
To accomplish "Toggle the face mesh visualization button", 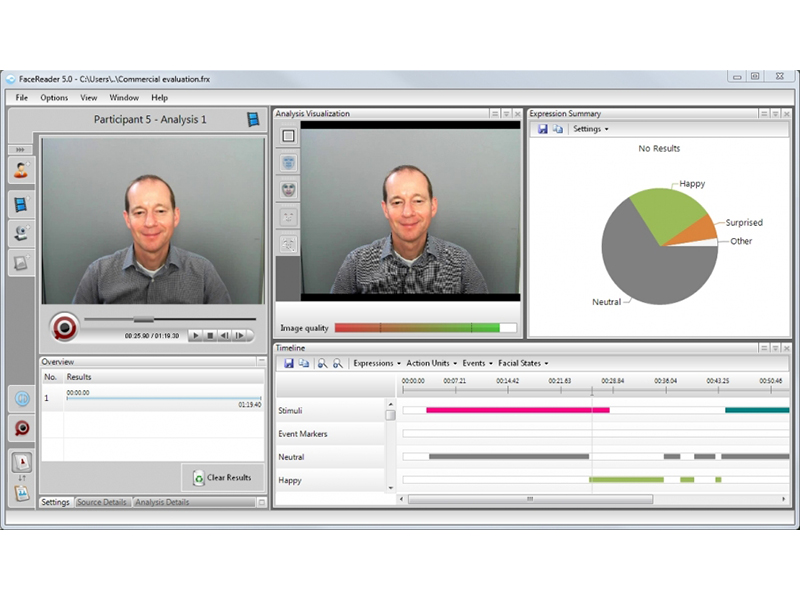I will click(288, 162).
